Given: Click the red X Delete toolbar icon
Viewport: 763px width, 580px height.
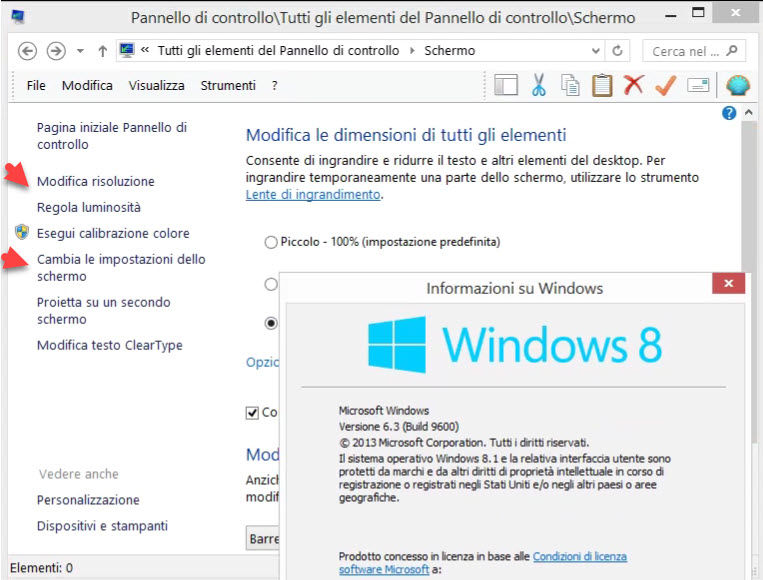Looking at the screenshot, I should click(634, 85).
